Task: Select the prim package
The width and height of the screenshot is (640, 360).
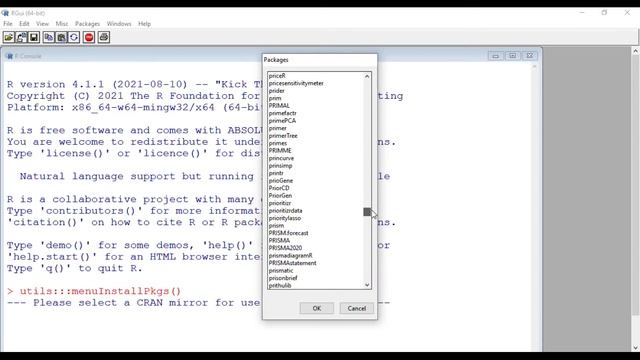Action: [x=275, y=98]
